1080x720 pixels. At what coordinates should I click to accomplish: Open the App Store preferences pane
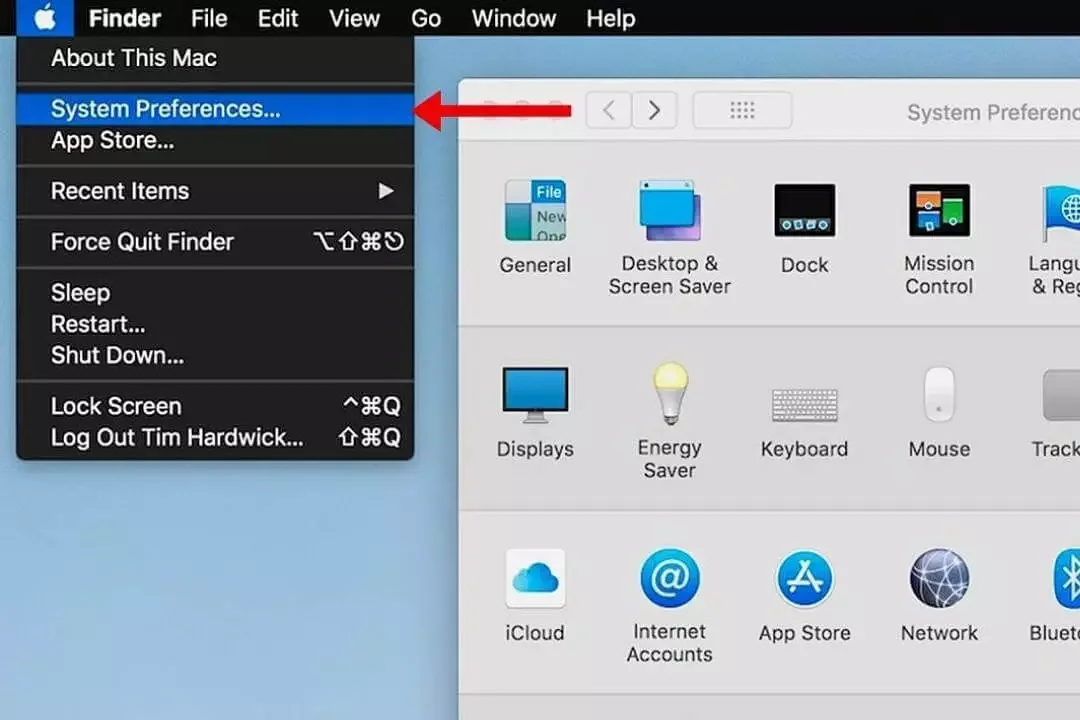point(804,580)
